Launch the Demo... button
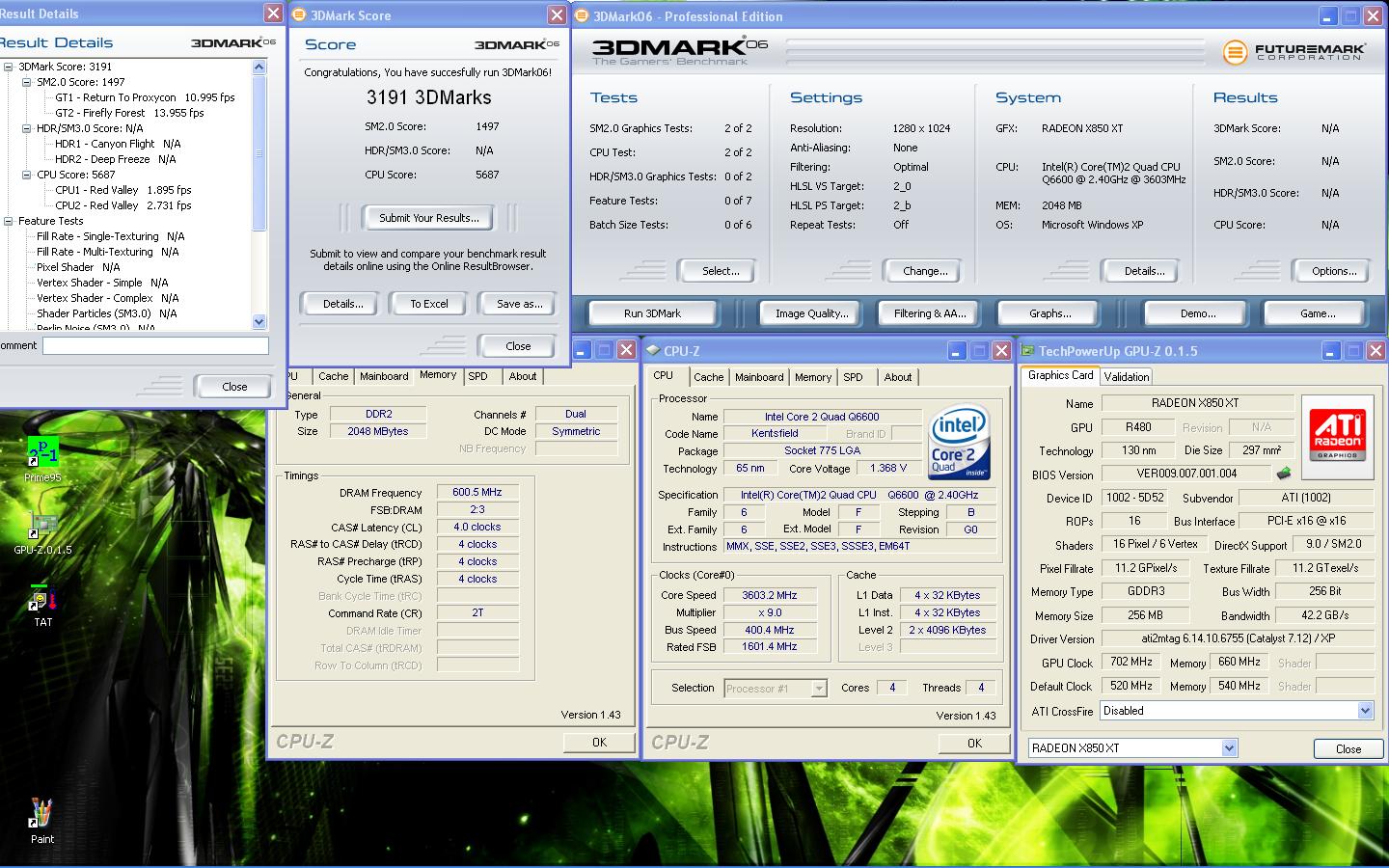1389x868 pixels. pyautogui.click(x=1198, y=313)
